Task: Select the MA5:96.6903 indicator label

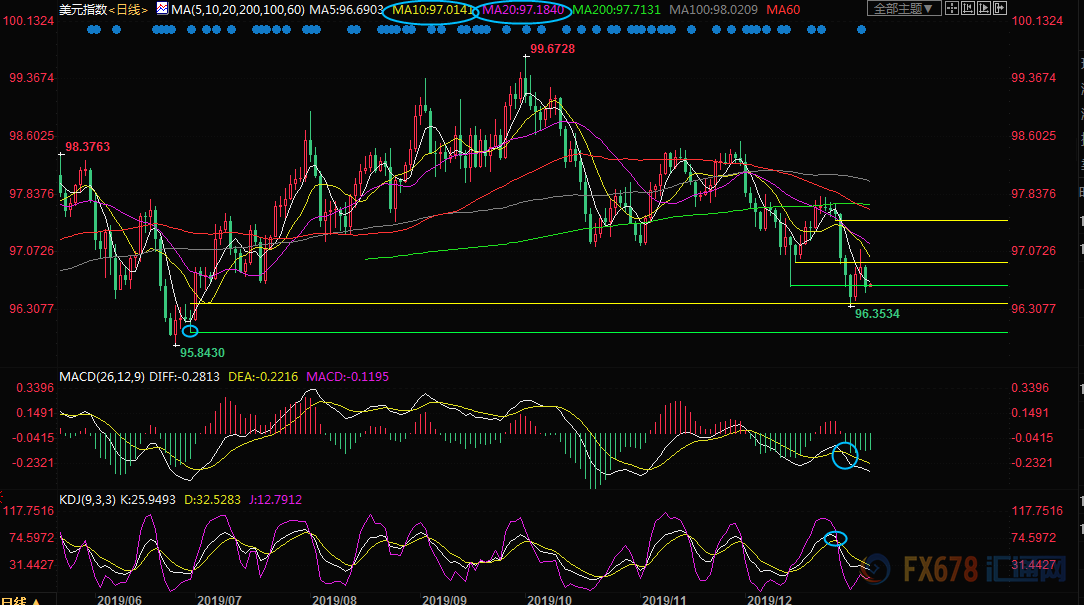Action: click(345, 9)
